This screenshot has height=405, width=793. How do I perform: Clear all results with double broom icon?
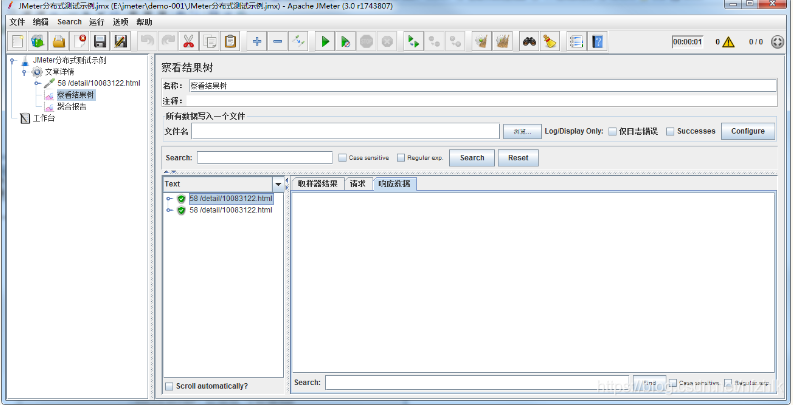[503, 41]
